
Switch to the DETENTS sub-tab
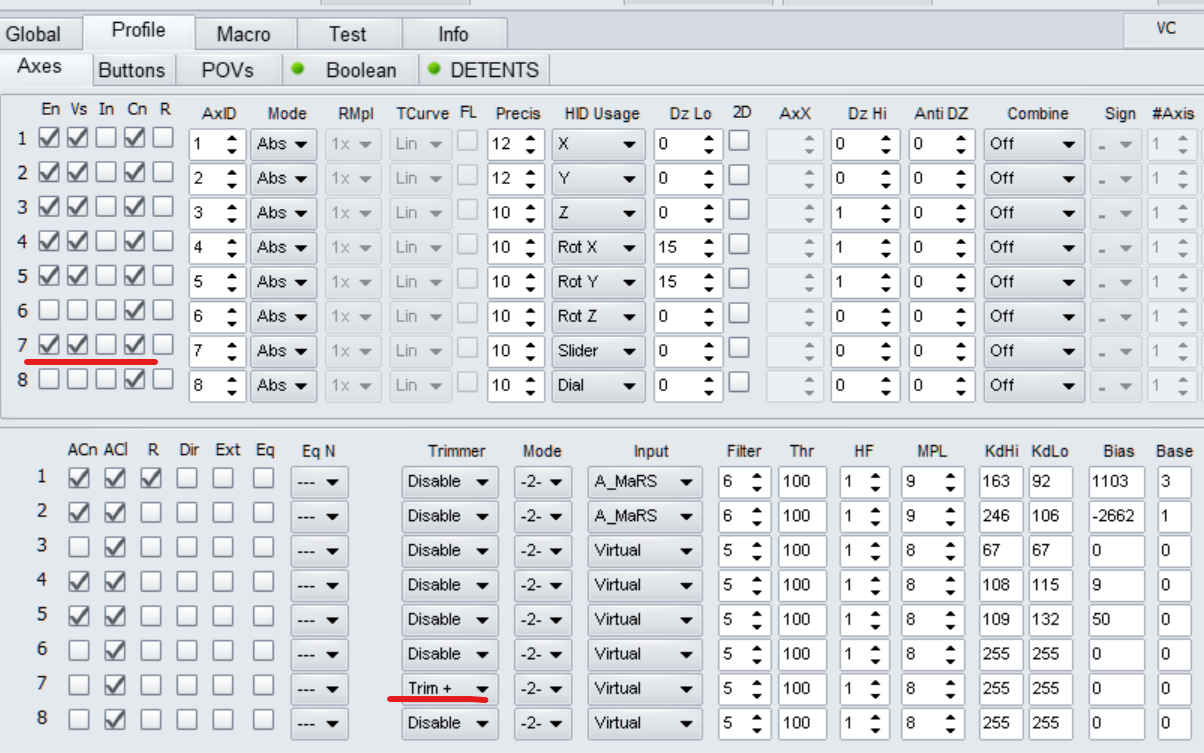(x=493, y=70)
